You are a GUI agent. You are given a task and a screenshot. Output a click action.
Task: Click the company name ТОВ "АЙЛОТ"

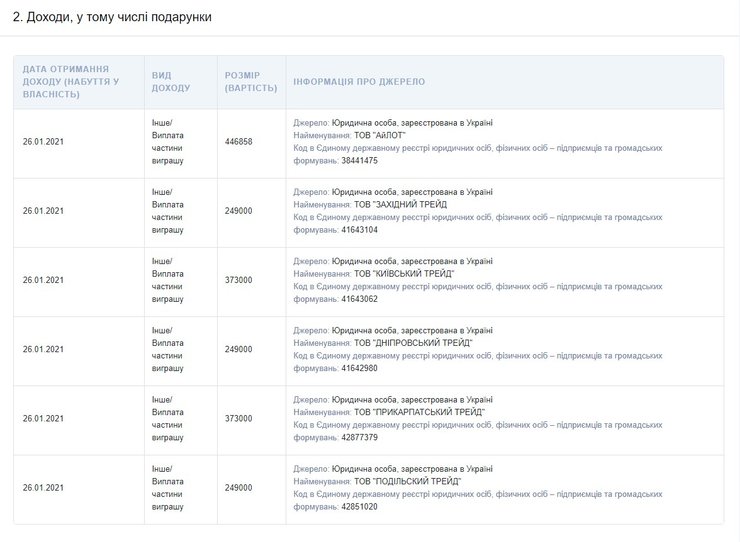point(381,135)
